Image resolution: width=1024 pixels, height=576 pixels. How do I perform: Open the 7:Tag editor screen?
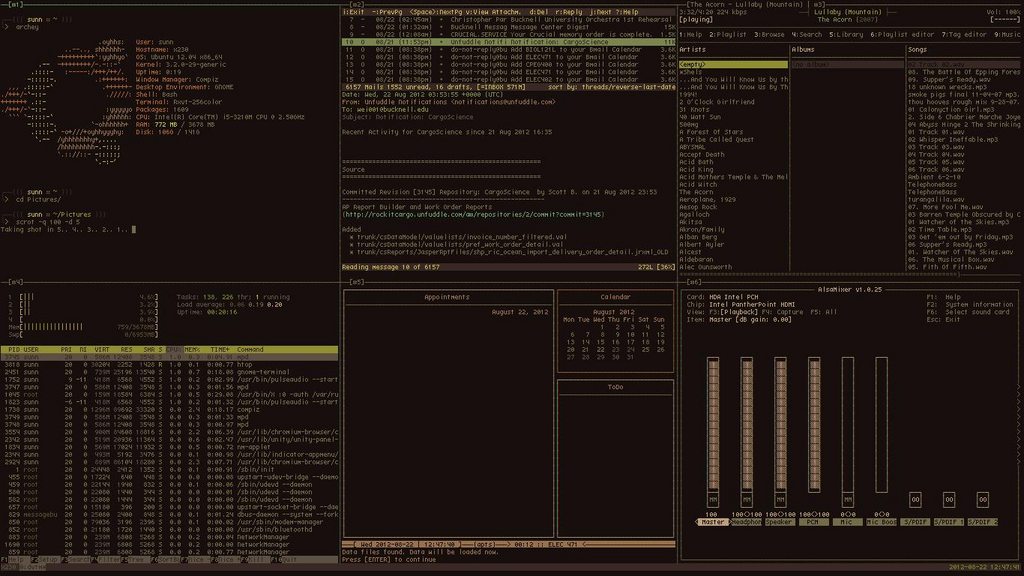(x=964, y=34)
